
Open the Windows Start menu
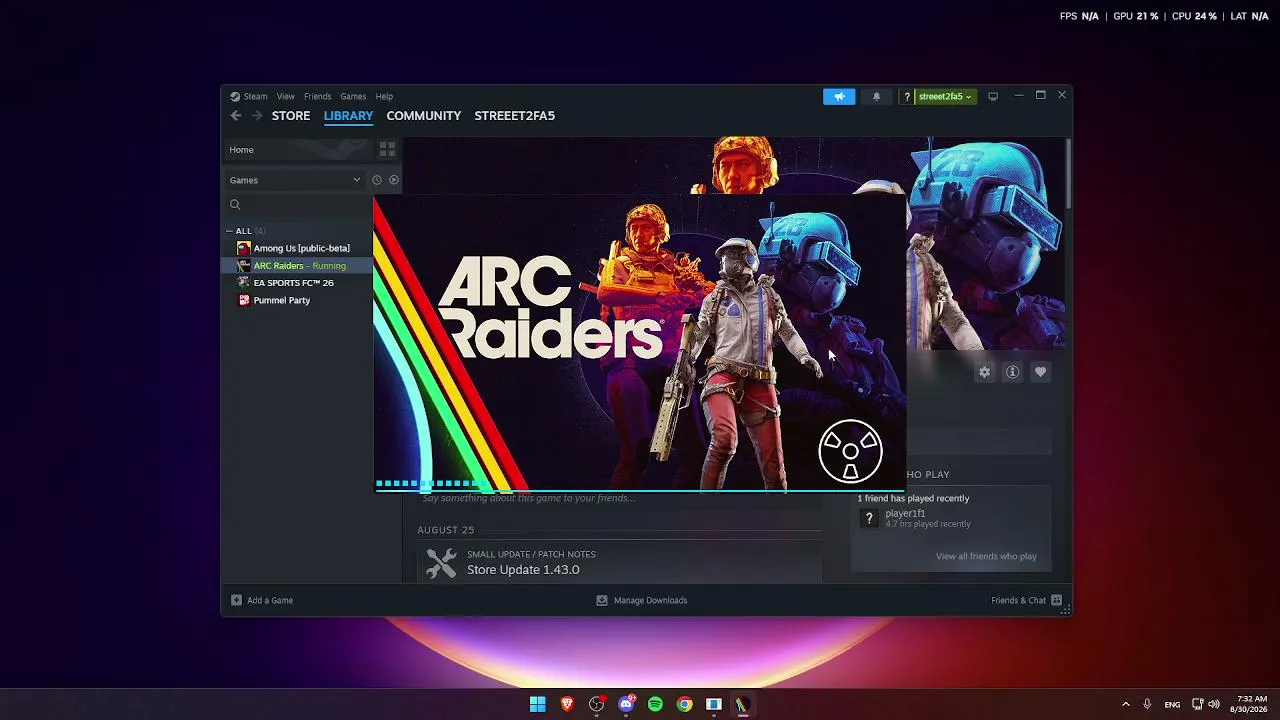538,704
